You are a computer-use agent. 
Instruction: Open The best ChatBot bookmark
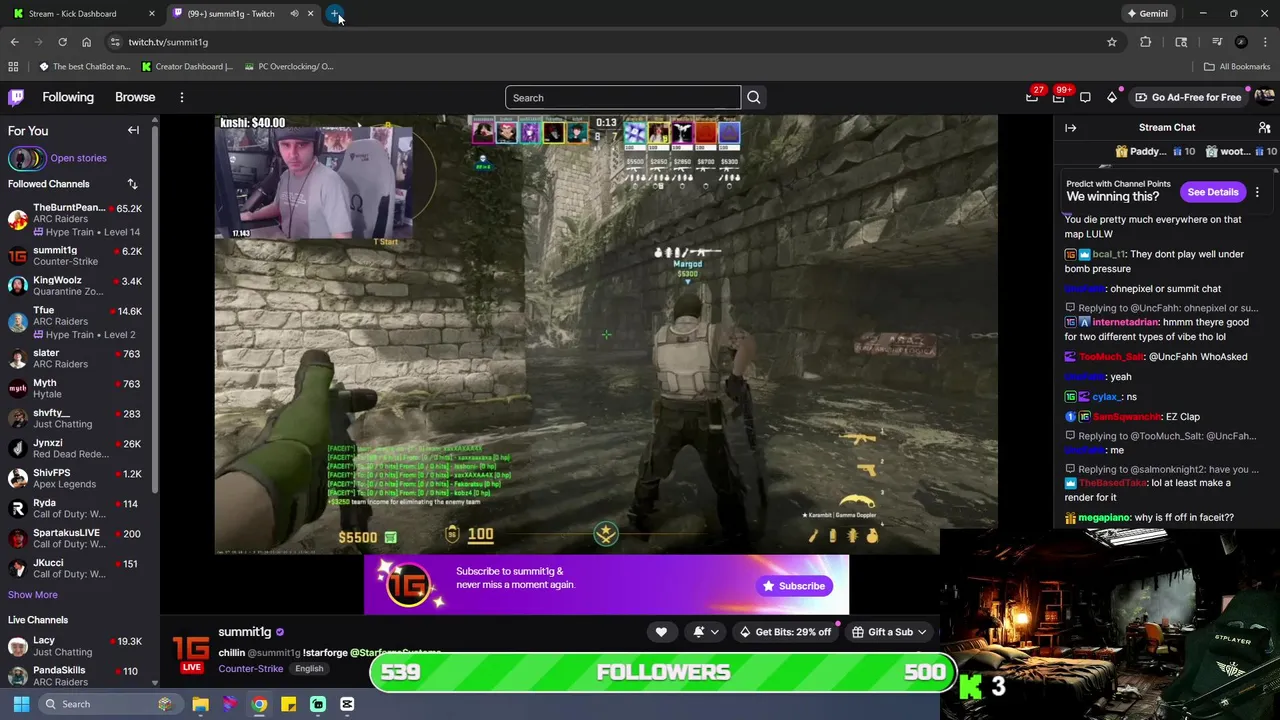pos(84,67)
